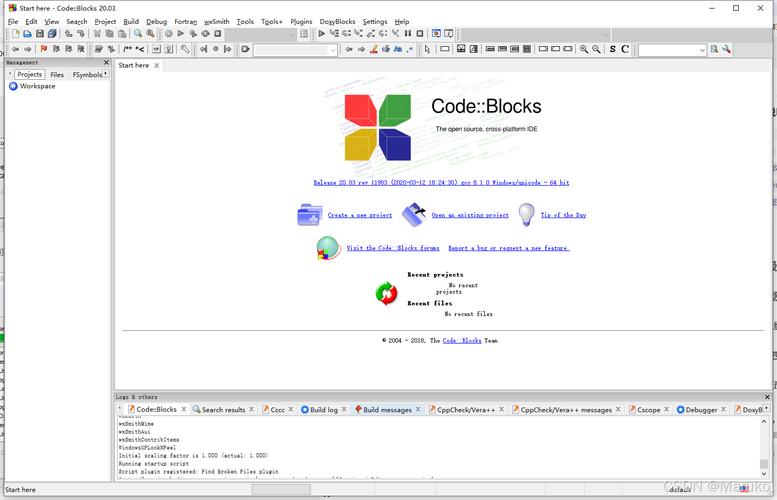The width and height of the screenshot is (777, 500).
Task: Click the wrench settings icon at toolbar end
Action: [x=726, y=49]
